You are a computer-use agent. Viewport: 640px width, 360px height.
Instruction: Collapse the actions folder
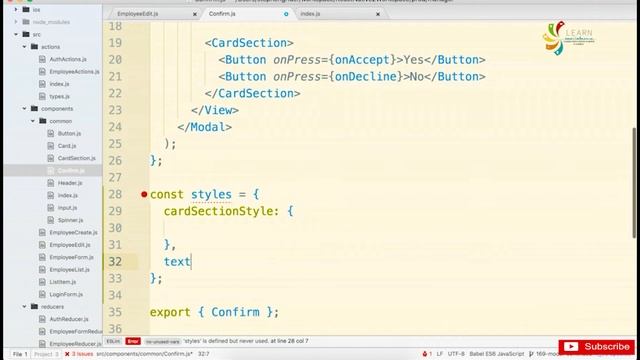pyautogui.click(x=24, y=47)
